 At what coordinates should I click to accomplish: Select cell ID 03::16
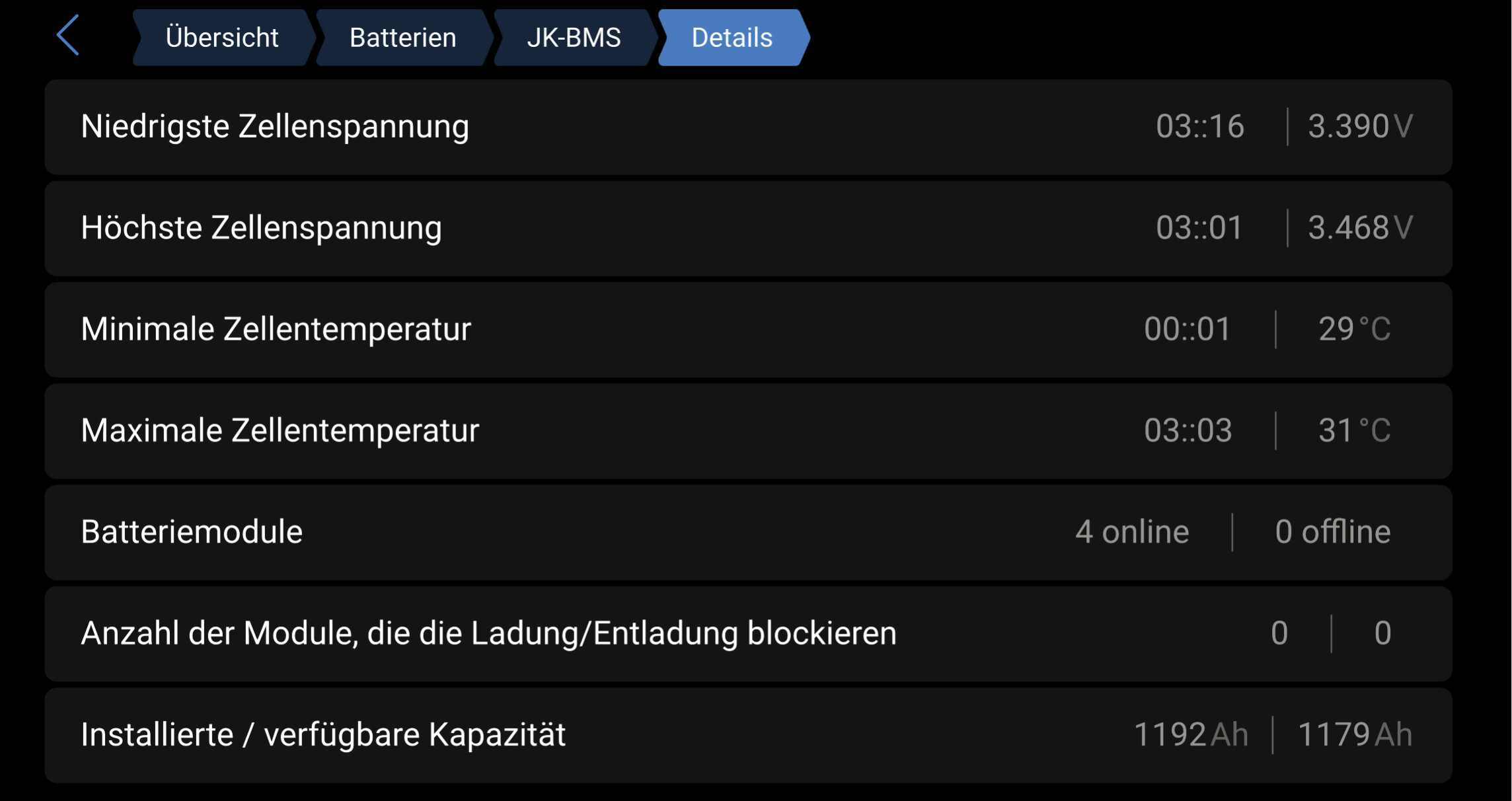1200,126
